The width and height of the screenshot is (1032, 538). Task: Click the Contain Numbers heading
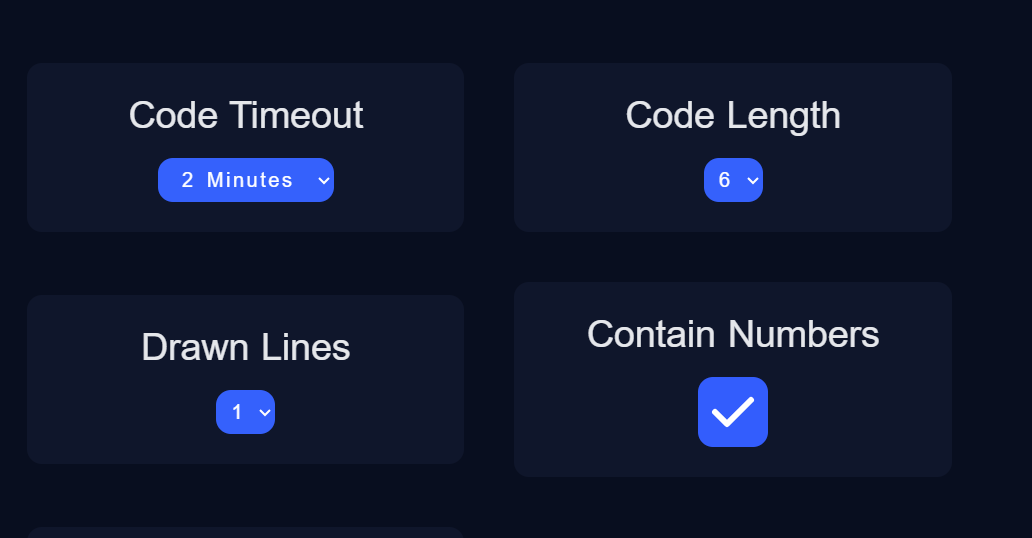(x=733, y=334)
